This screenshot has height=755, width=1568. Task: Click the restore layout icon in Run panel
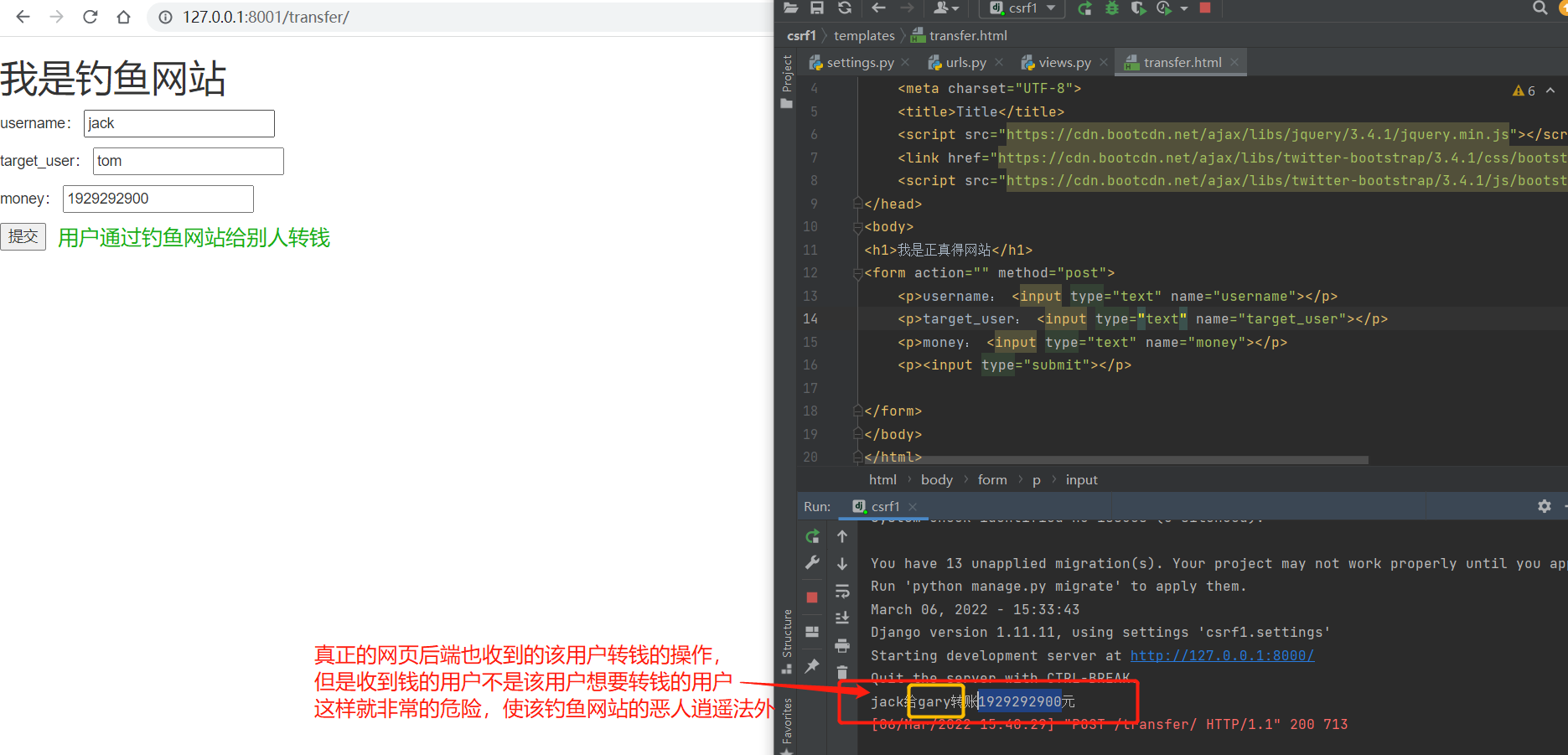click(812, 632)
